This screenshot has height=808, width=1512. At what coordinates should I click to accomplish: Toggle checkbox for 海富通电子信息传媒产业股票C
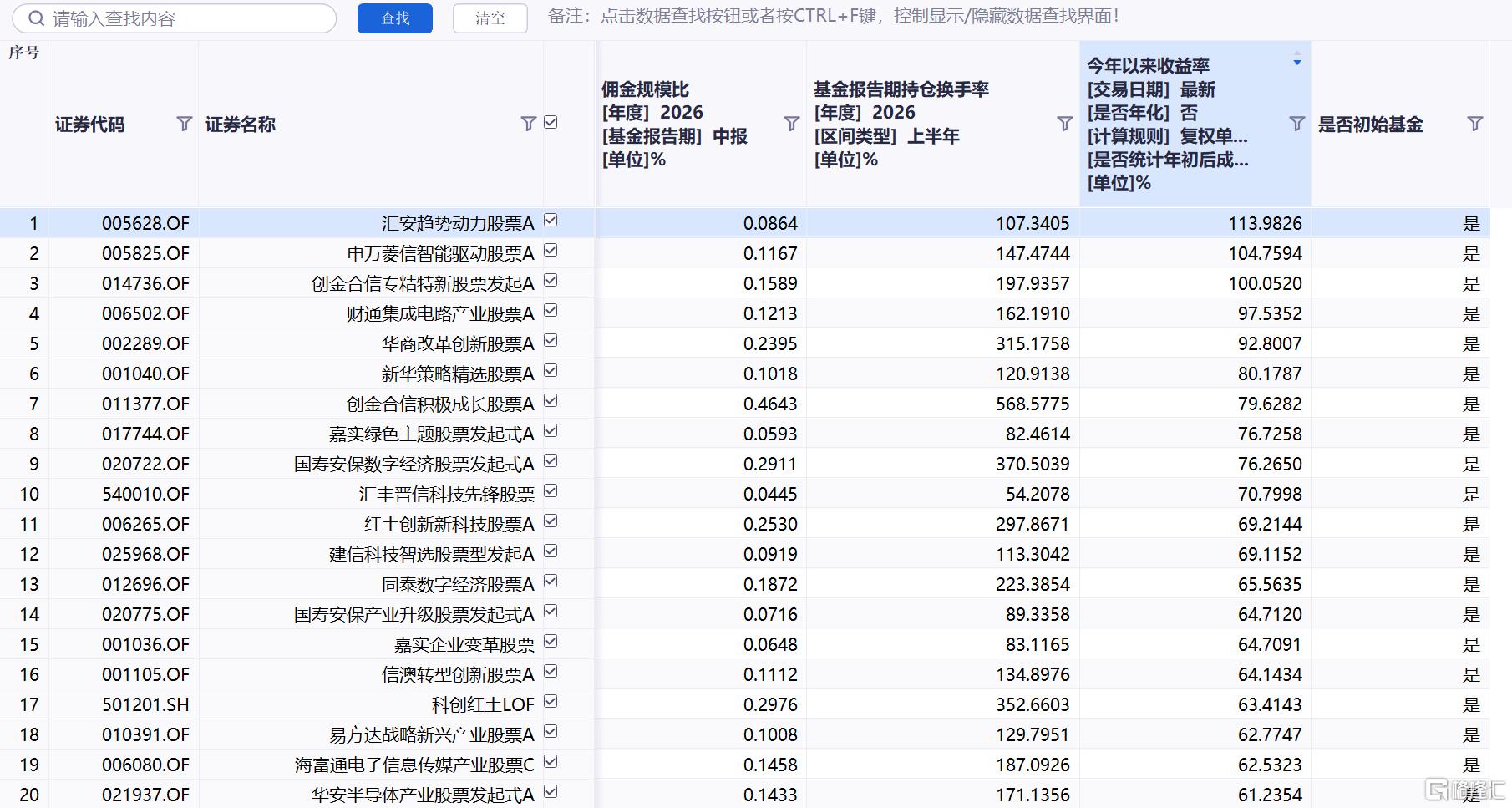551,762
